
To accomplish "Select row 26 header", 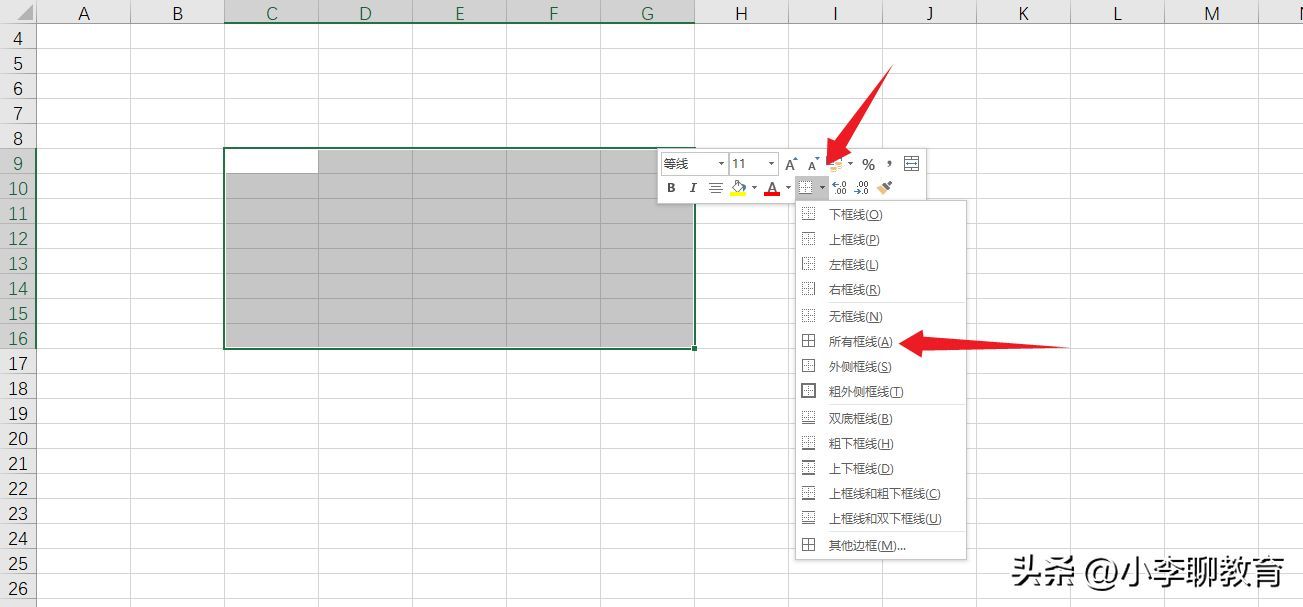I will coord(18,587).
